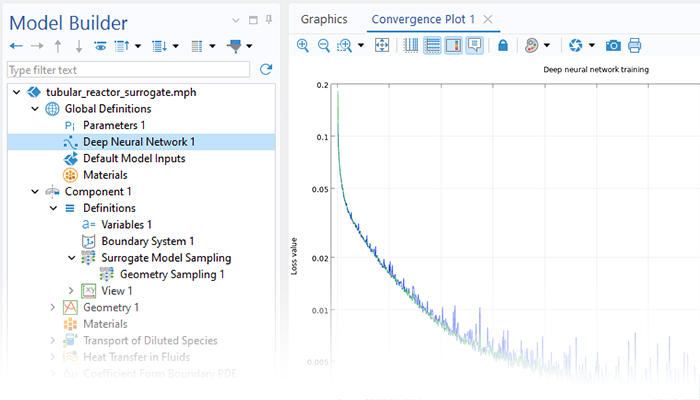Image resolution: width=700 pixels, height=400 pixels.
Task: Open the Model Builder window position menu
Action: (x=236, y=20)
